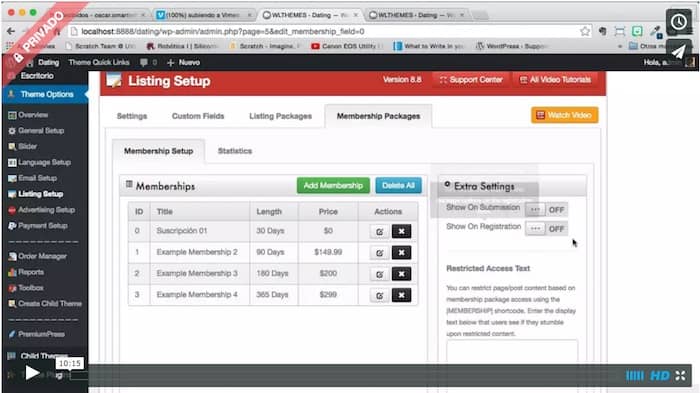700x393 pixels.
Task: Edit the Suscripción 01 membership row
Action: click(x=379, y=231)
